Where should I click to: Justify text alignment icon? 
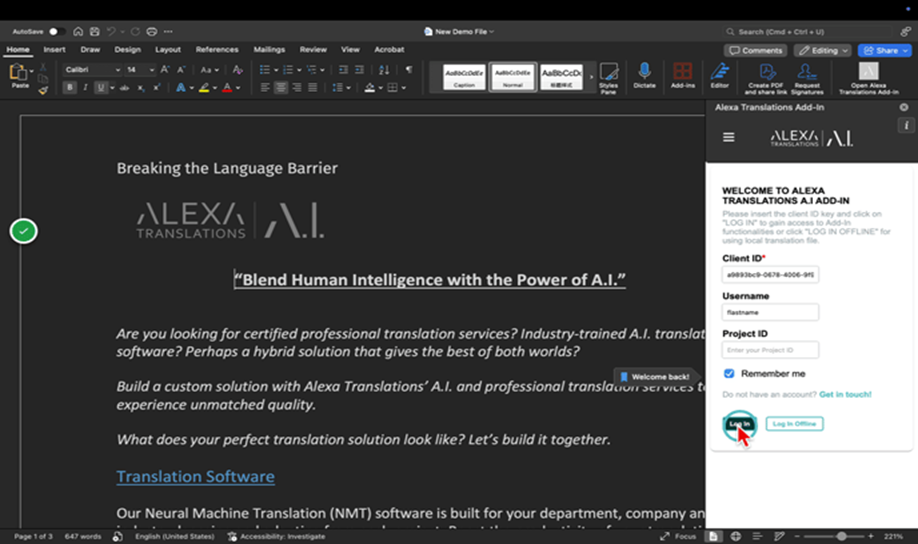pos(313,88)
